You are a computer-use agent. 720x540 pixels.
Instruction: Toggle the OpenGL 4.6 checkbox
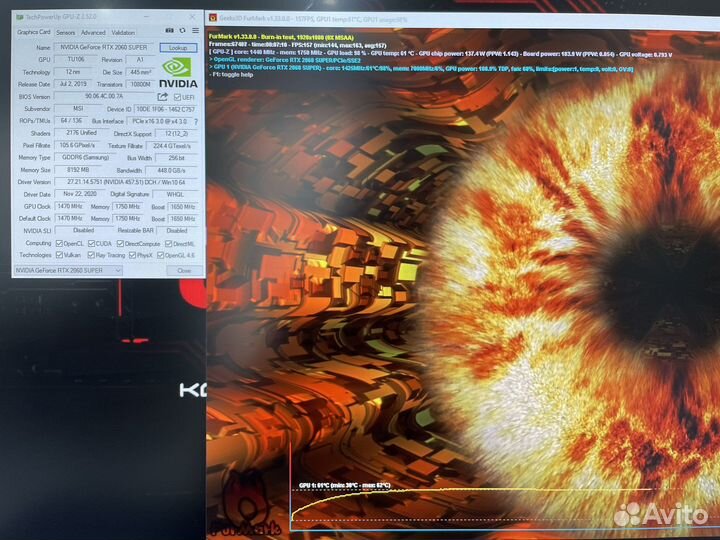pyautogui.click(x=160, y=255)
